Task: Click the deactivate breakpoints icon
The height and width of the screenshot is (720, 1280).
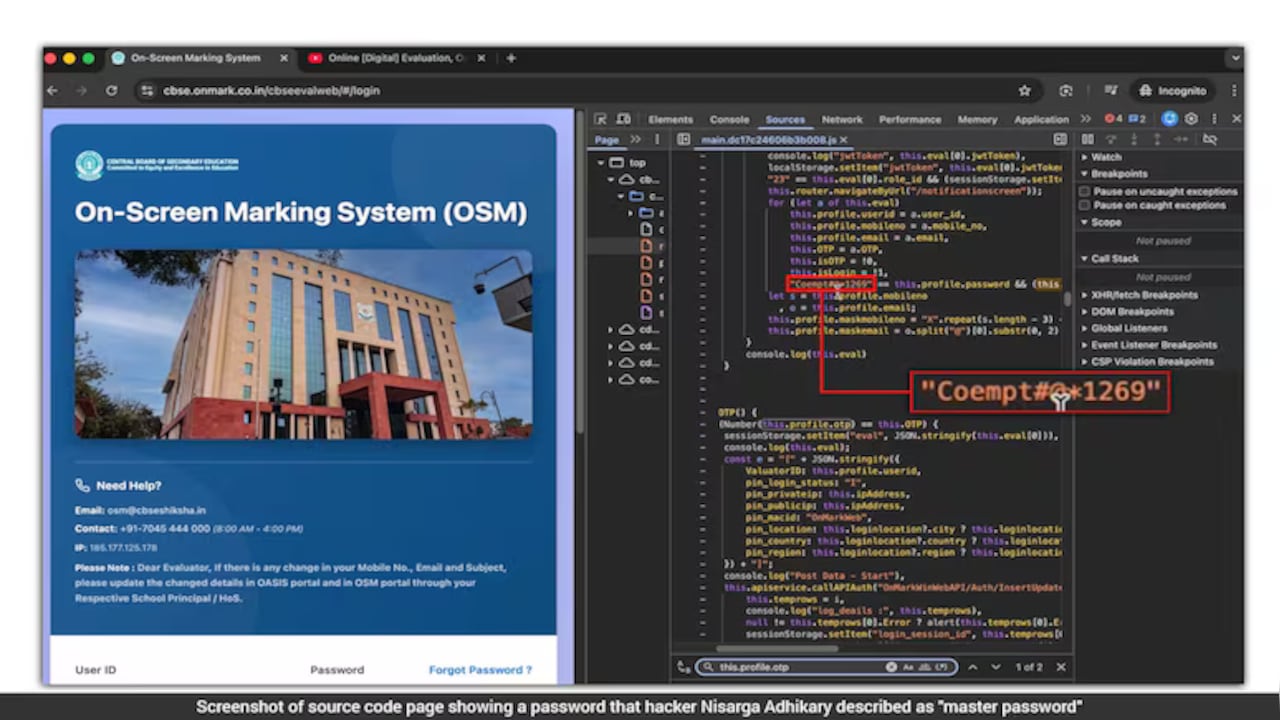Action: 1209,140
